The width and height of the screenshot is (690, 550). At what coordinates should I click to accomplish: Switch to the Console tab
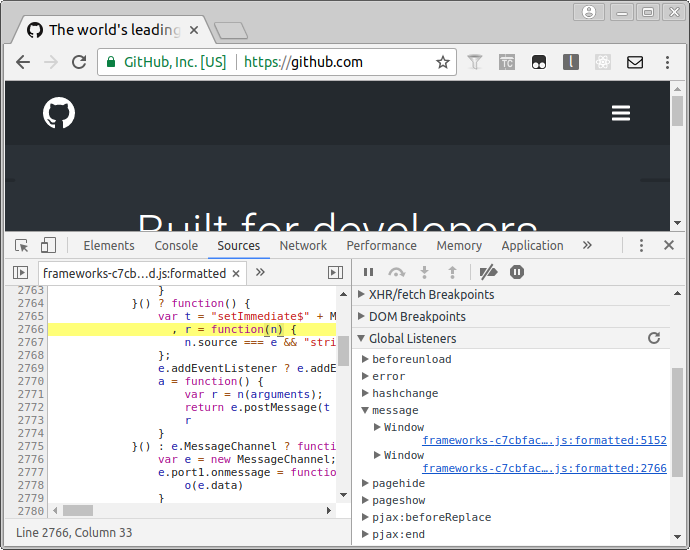(x=176, y=246)
